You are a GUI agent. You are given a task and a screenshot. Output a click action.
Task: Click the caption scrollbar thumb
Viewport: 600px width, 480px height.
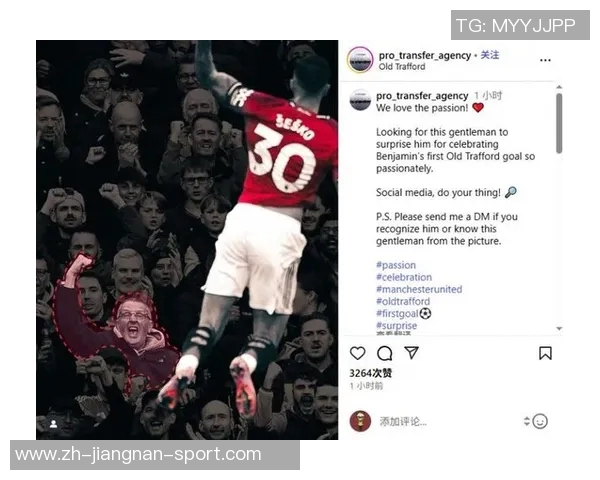pyautogui.click(x=559, y=123)
